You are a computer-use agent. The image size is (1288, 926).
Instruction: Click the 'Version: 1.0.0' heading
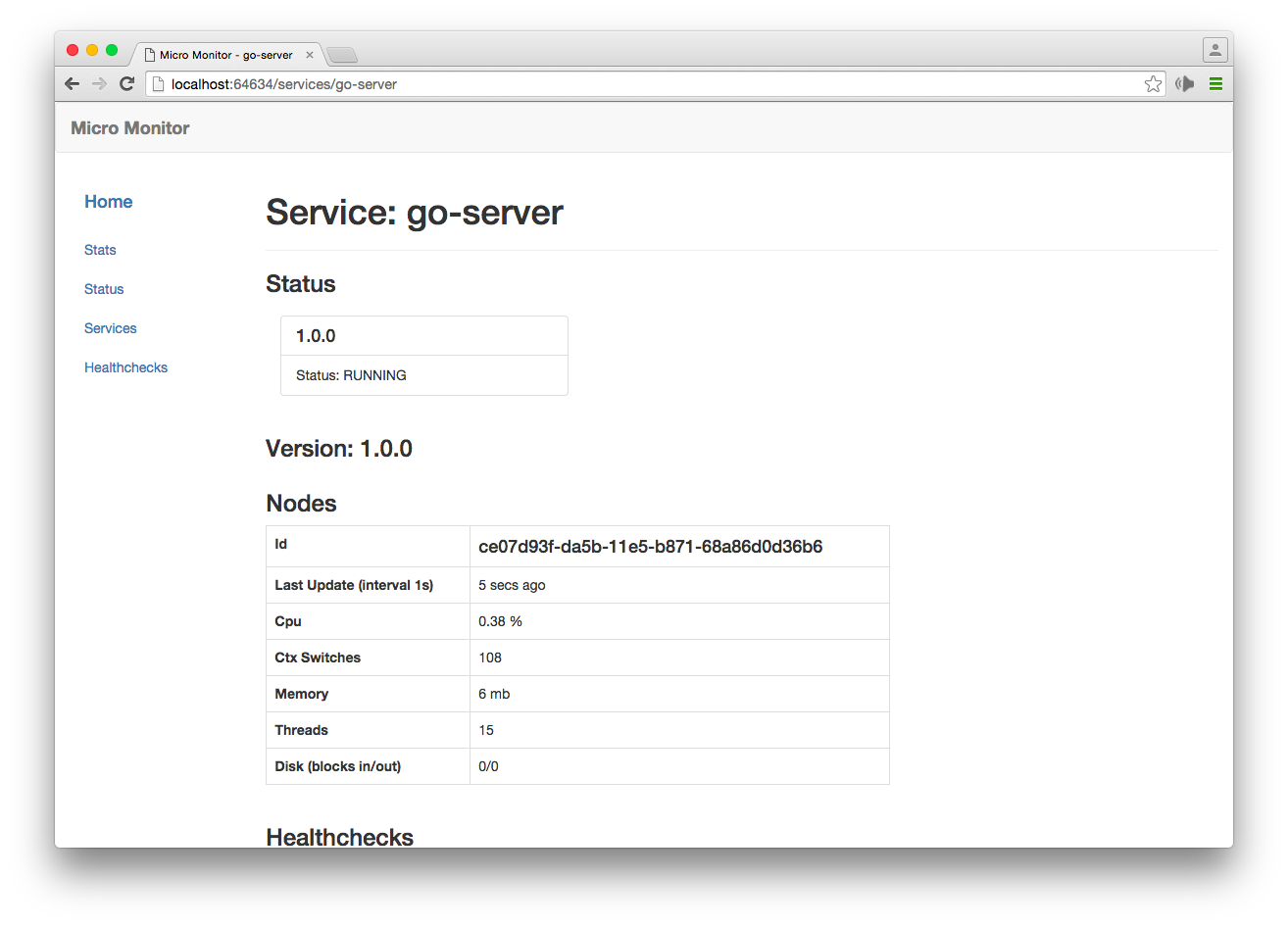click(x=339, y=449)
